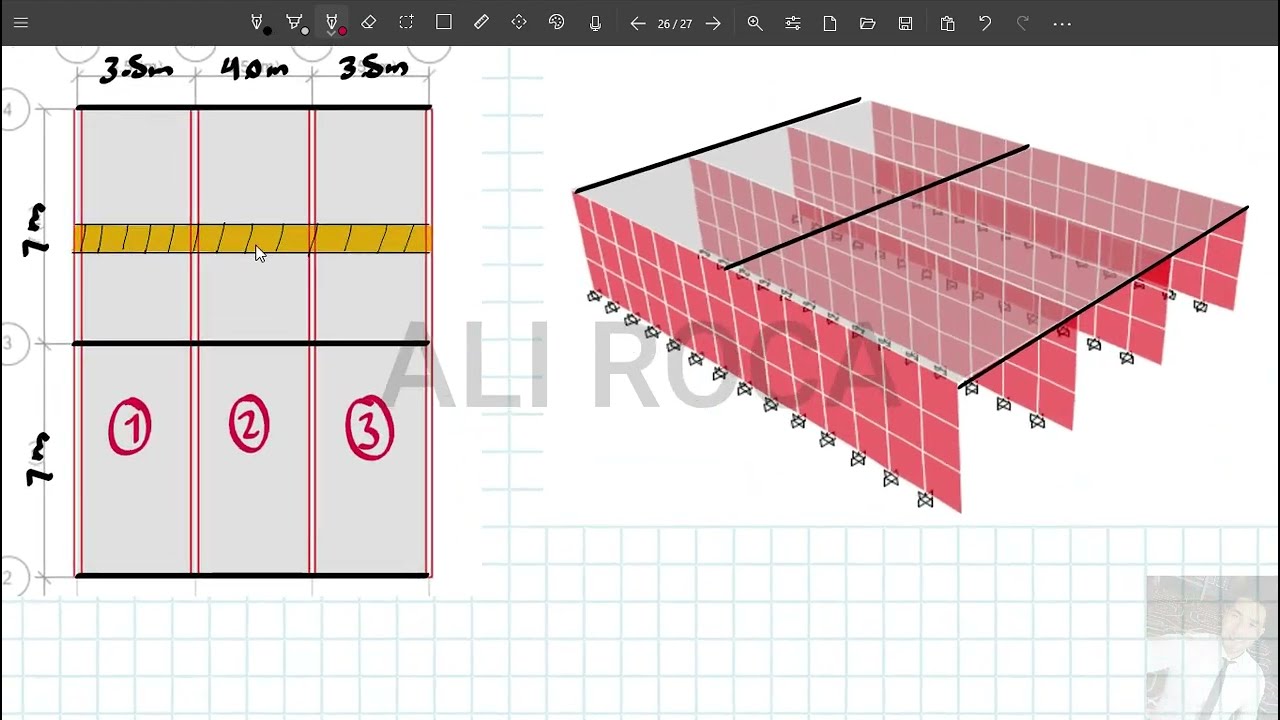Click the handwritten 4.0m dimension label
Screen dimensions: 1280x720
pyautogui.click(x=254, y=68)
